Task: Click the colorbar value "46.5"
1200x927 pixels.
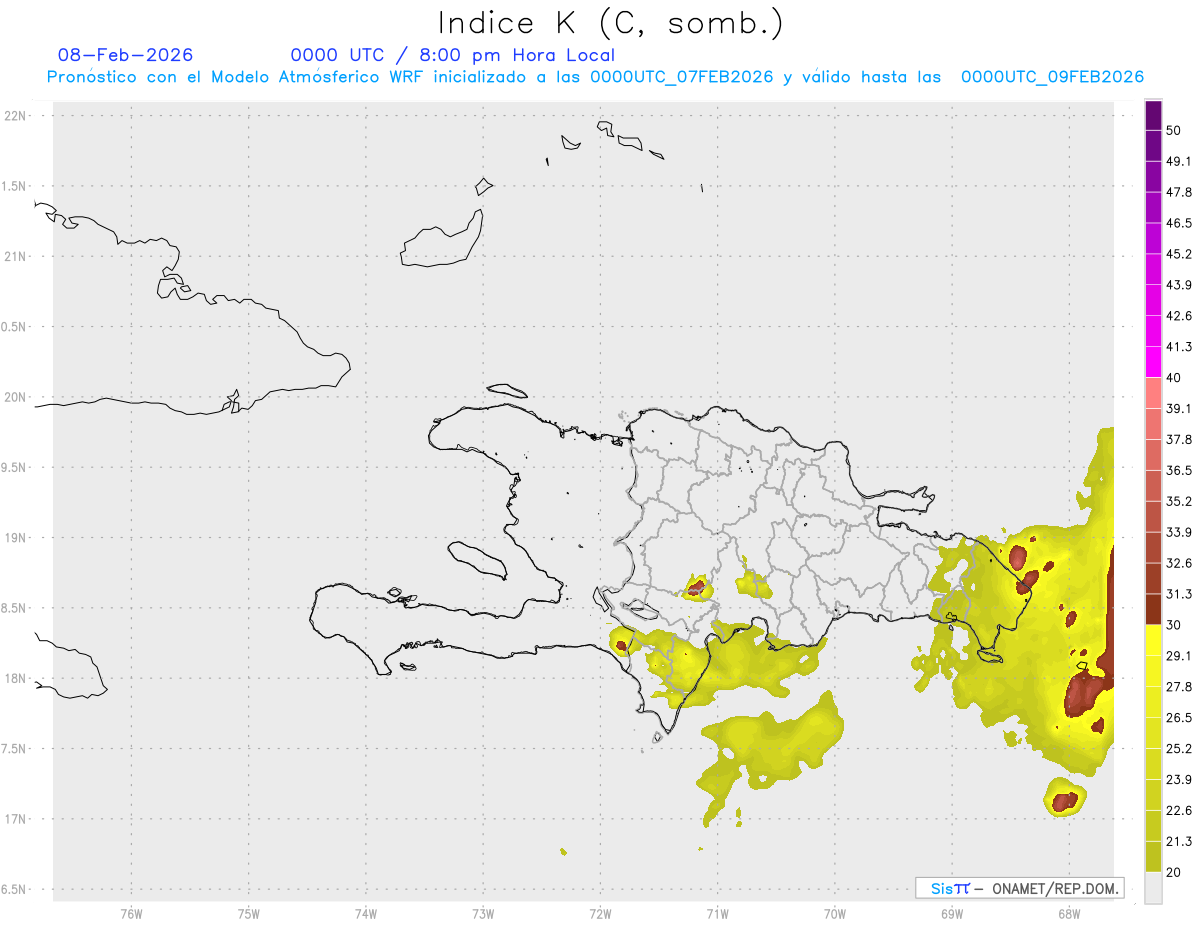Action: click(1179, 223)
